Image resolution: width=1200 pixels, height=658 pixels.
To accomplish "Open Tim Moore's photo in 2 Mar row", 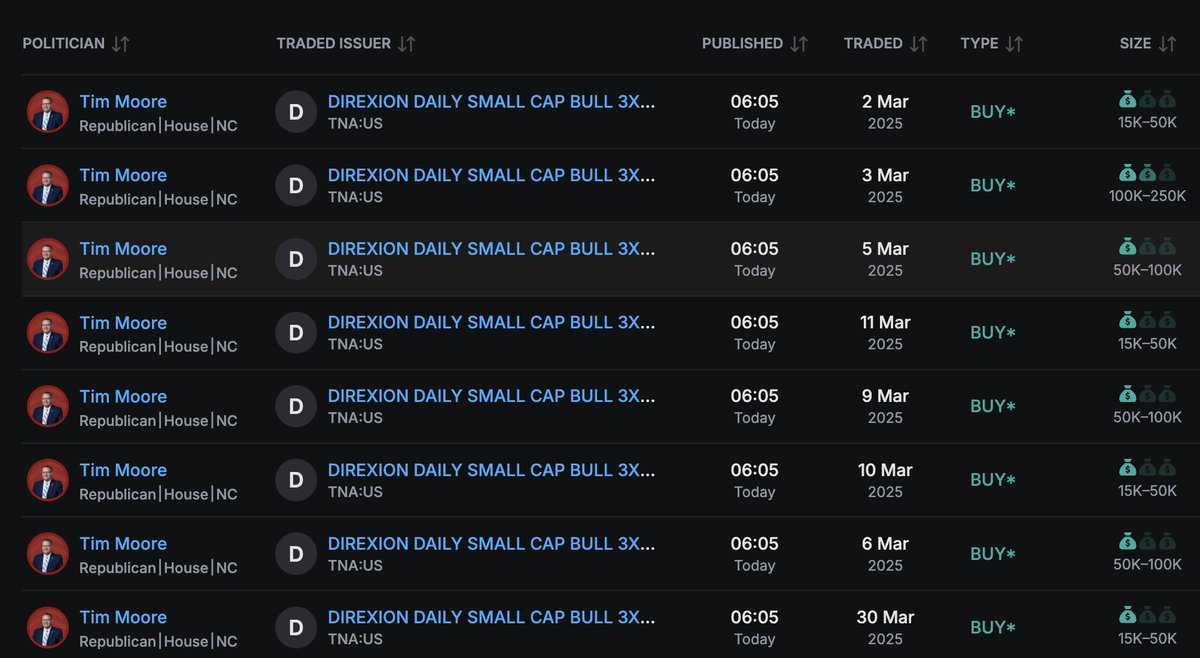I will click(48, 112).
